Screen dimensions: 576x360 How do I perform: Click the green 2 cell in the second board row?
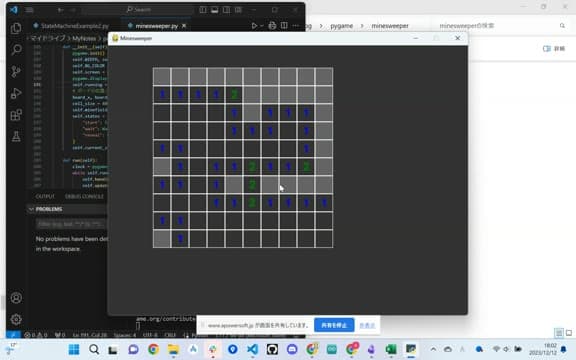point(234,94)
